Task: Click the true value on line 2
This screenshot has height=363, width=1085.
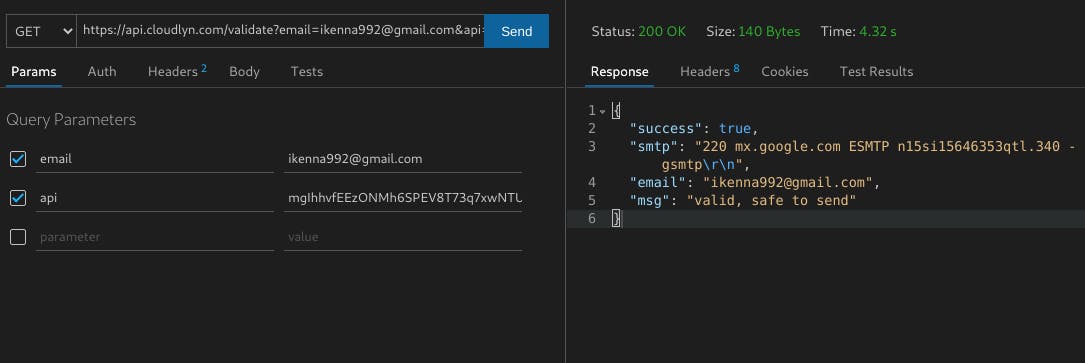Action: tap(735, 129)
